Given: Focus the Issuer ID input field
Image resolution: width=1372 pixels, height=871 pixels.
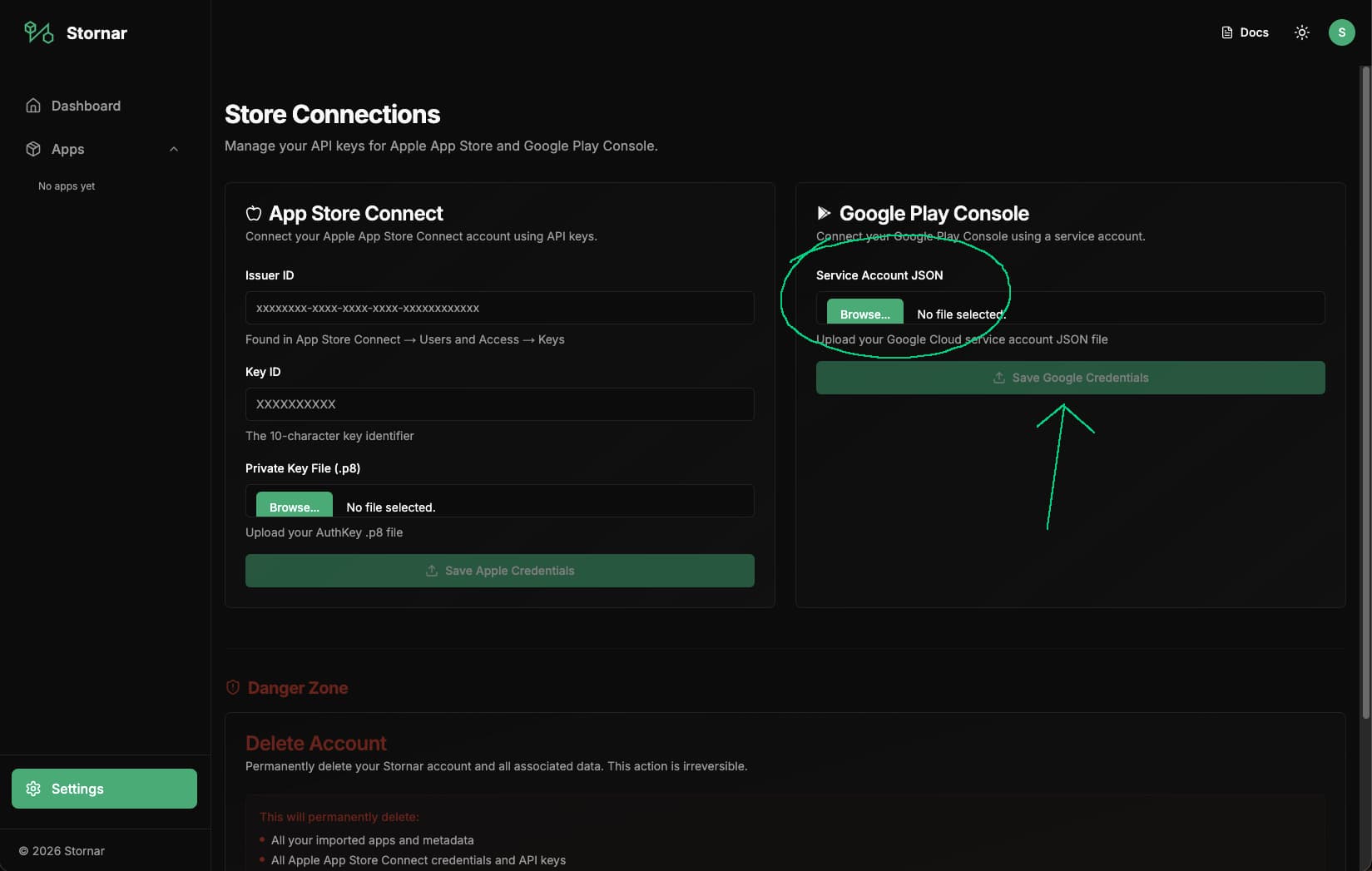Looking at the screenshot, I should (x=500, y=308).
